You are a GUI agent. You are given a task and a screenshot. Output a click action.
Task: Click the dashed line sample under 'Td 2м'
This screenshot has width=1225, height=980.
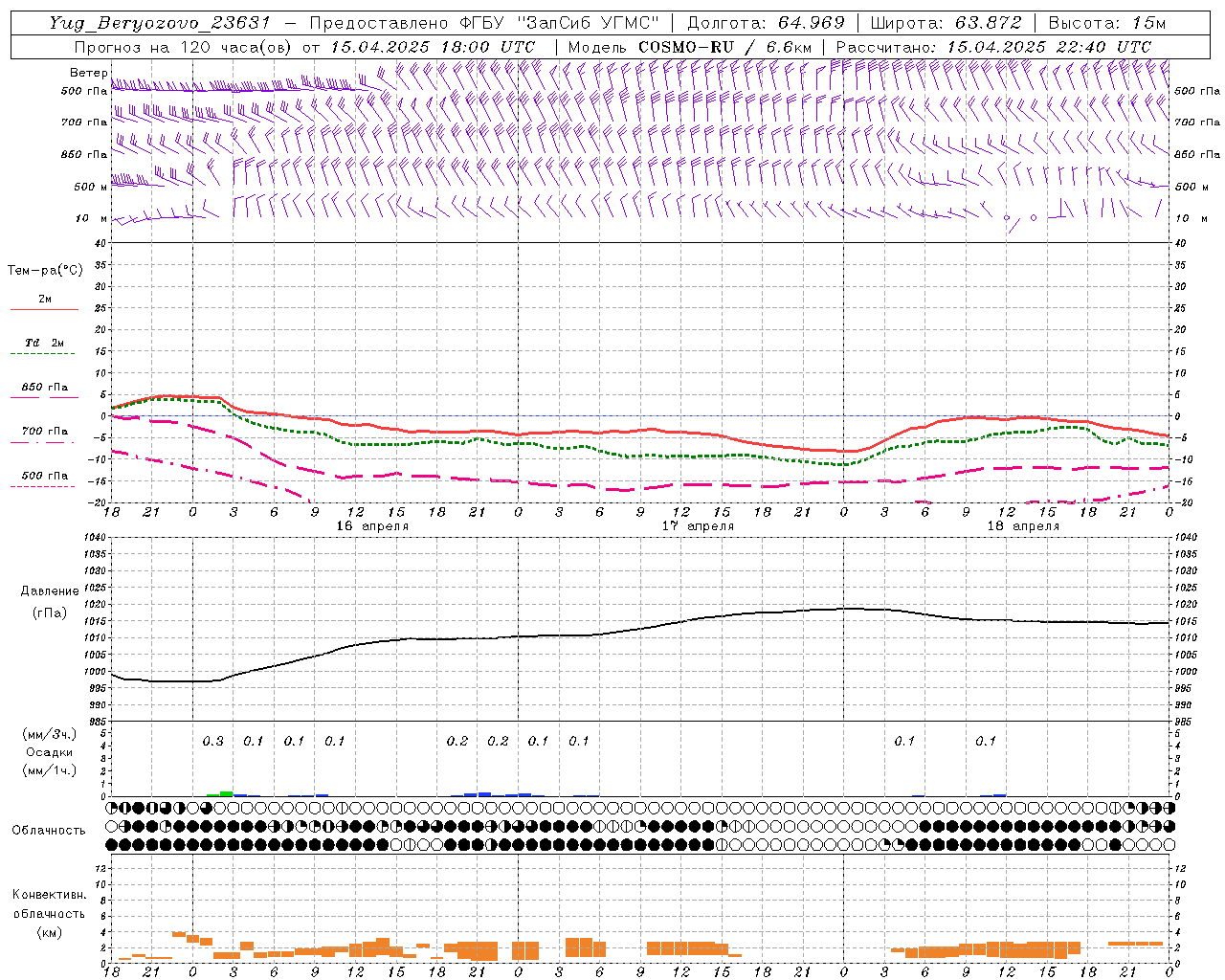(x=44, y=354)
